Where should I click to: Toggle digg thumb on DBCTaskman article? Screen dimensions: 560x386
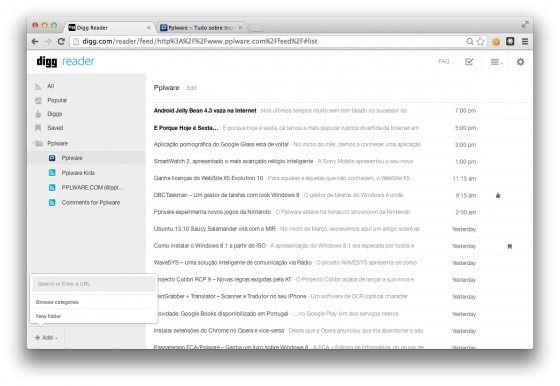[498, 195]
